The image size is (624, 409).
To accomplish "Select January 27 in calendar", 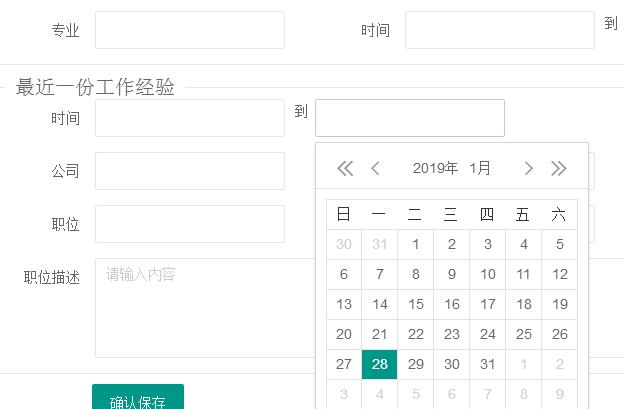I will [344, 364].
